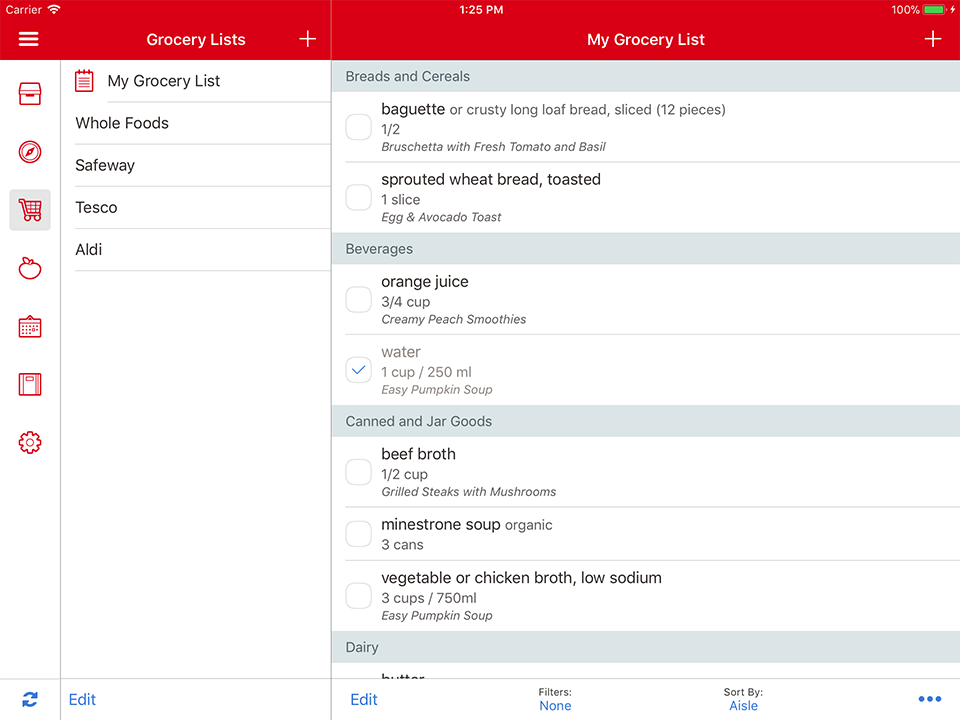
Task: Add a new item with the plus button
Action: (x=932, y=39)
